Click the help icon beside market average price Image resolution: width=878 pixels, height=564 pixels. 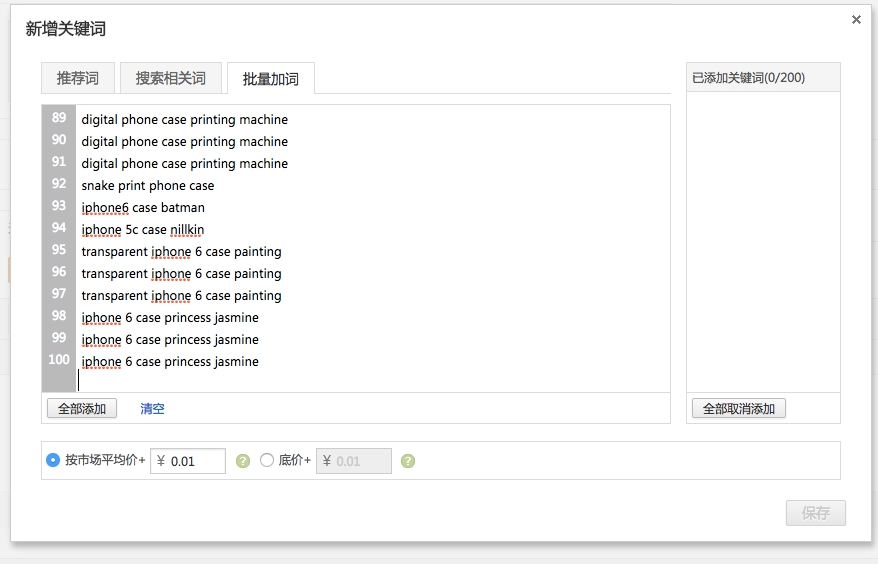click(242, 461)
